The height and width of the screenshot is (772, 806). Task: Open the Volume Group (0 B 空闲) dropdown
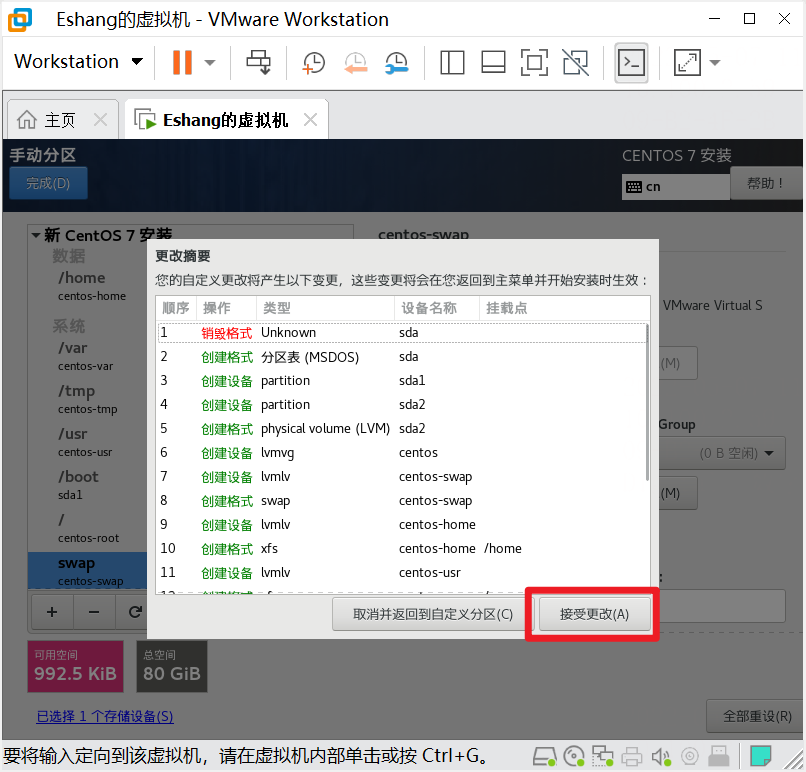(x=722, y=453)
